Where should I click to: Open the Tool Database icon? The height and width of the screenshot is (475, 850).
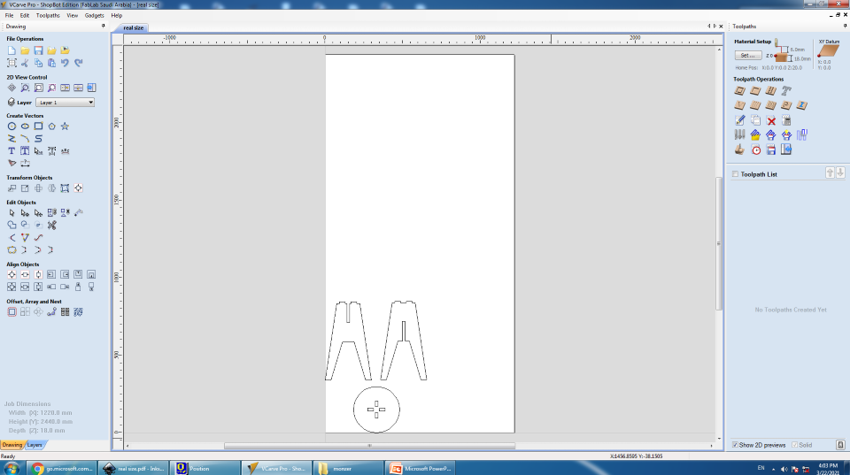740,134
